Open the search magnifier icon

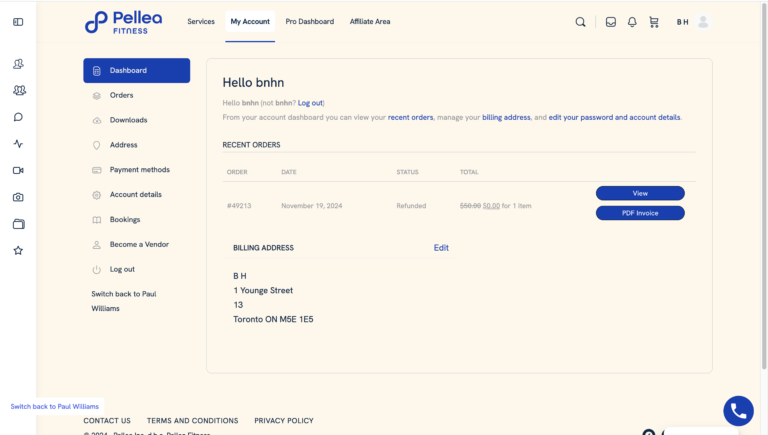tap(580, 22)
